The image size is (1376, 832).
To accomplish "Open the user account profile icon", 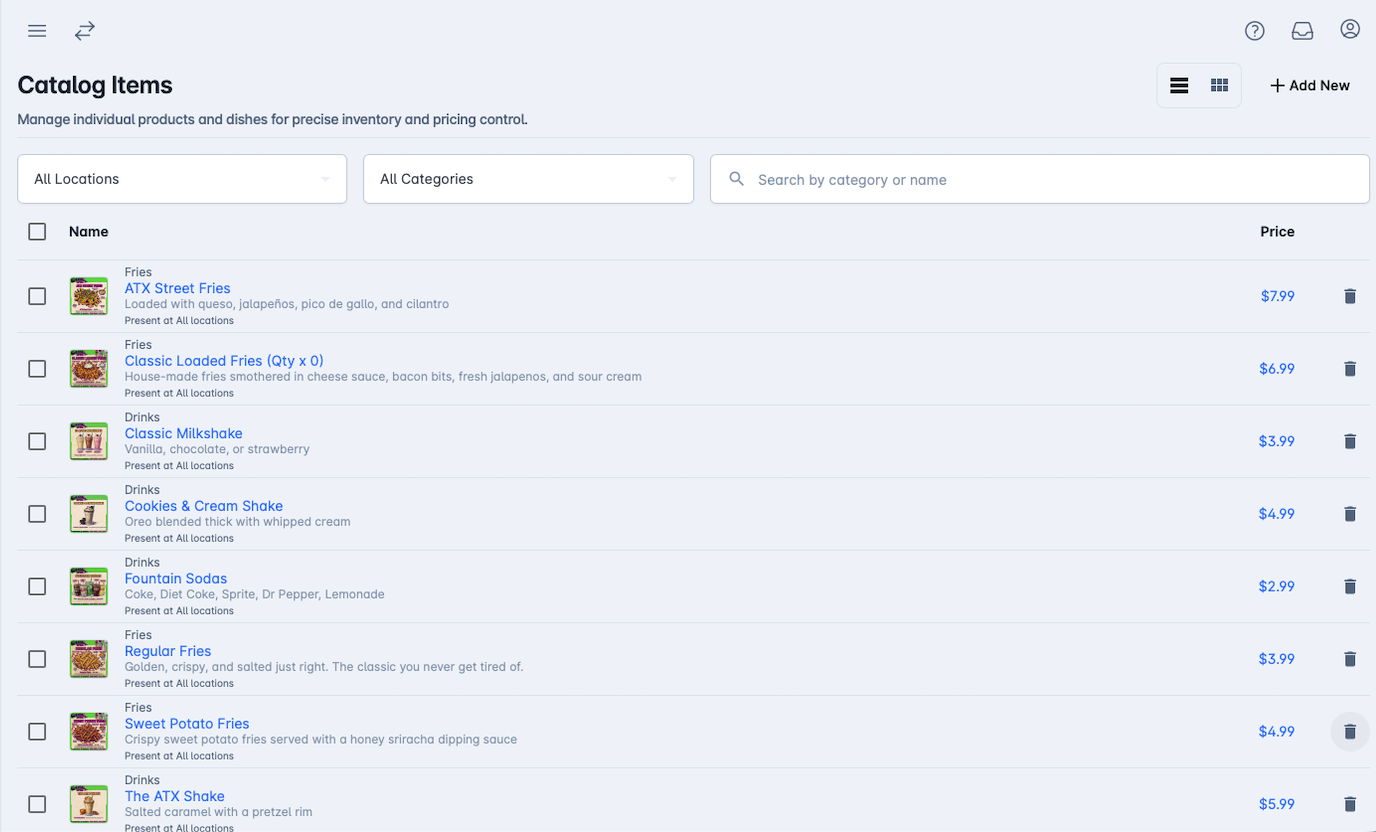I will tap(1350, 30).
